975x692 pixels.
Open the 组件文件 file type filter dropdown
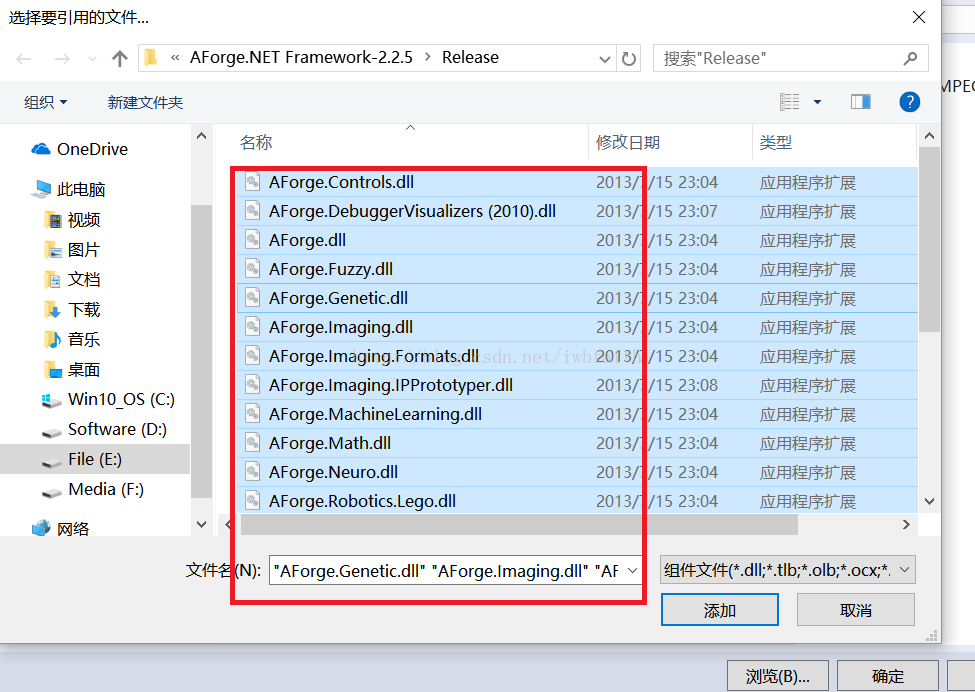[x=787, y=570]
